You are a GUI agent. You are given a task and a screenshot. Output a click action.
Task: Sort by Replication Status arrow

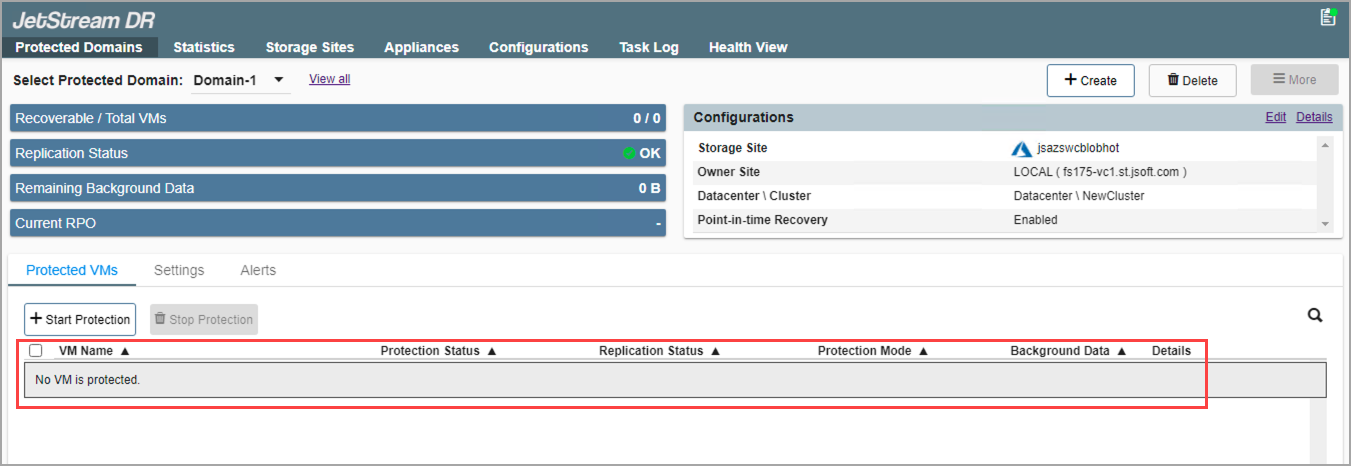click(x=715, y=351)
